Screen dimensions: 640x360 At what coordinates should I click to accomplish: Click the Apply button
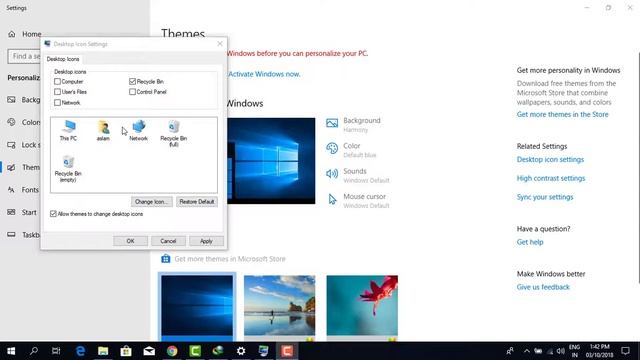tap(206, 241)
